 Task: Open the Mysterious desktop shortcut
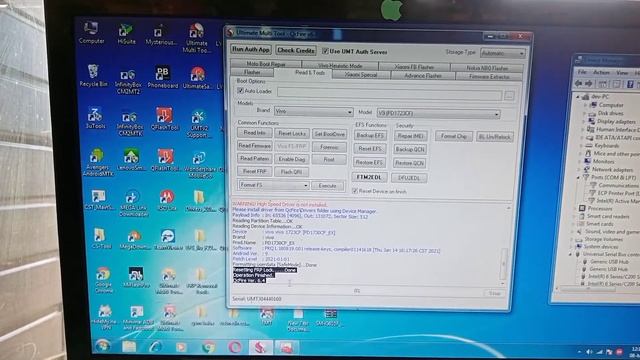pyautogui.click(x=161, y=35)
